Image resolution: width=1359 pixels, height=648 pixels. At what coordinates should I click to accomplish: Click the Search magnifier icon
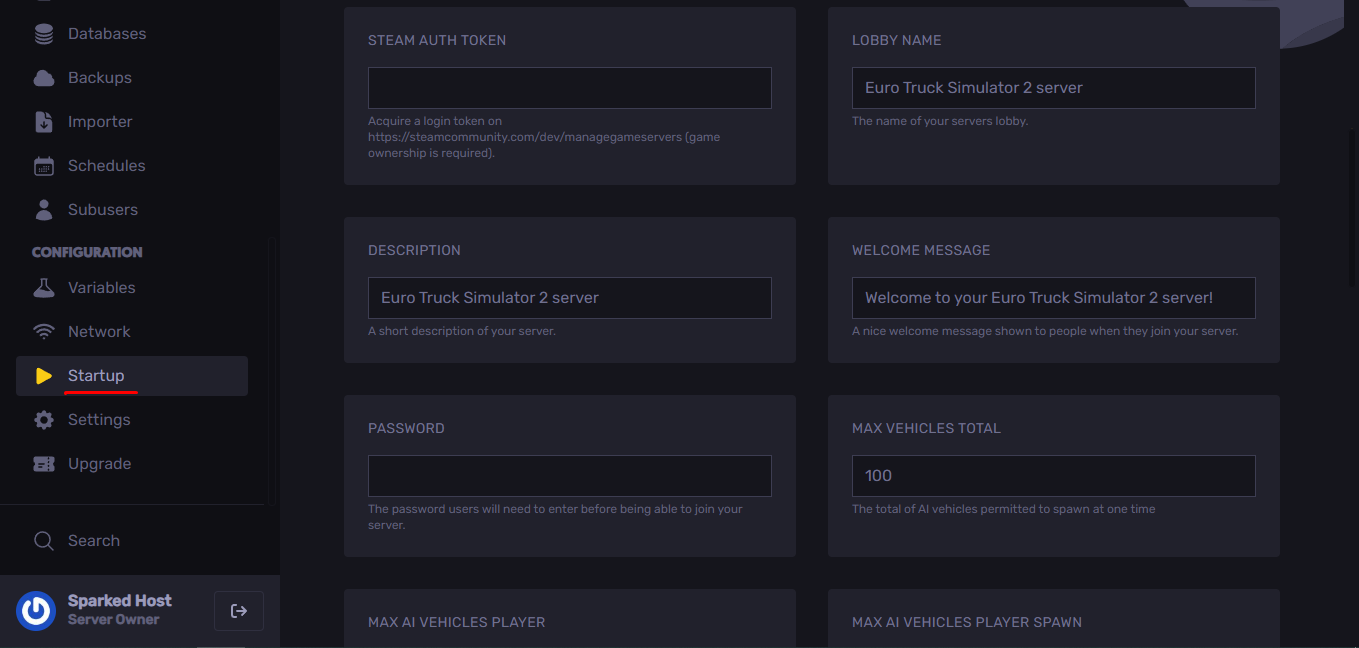click(x=44, y=541)
